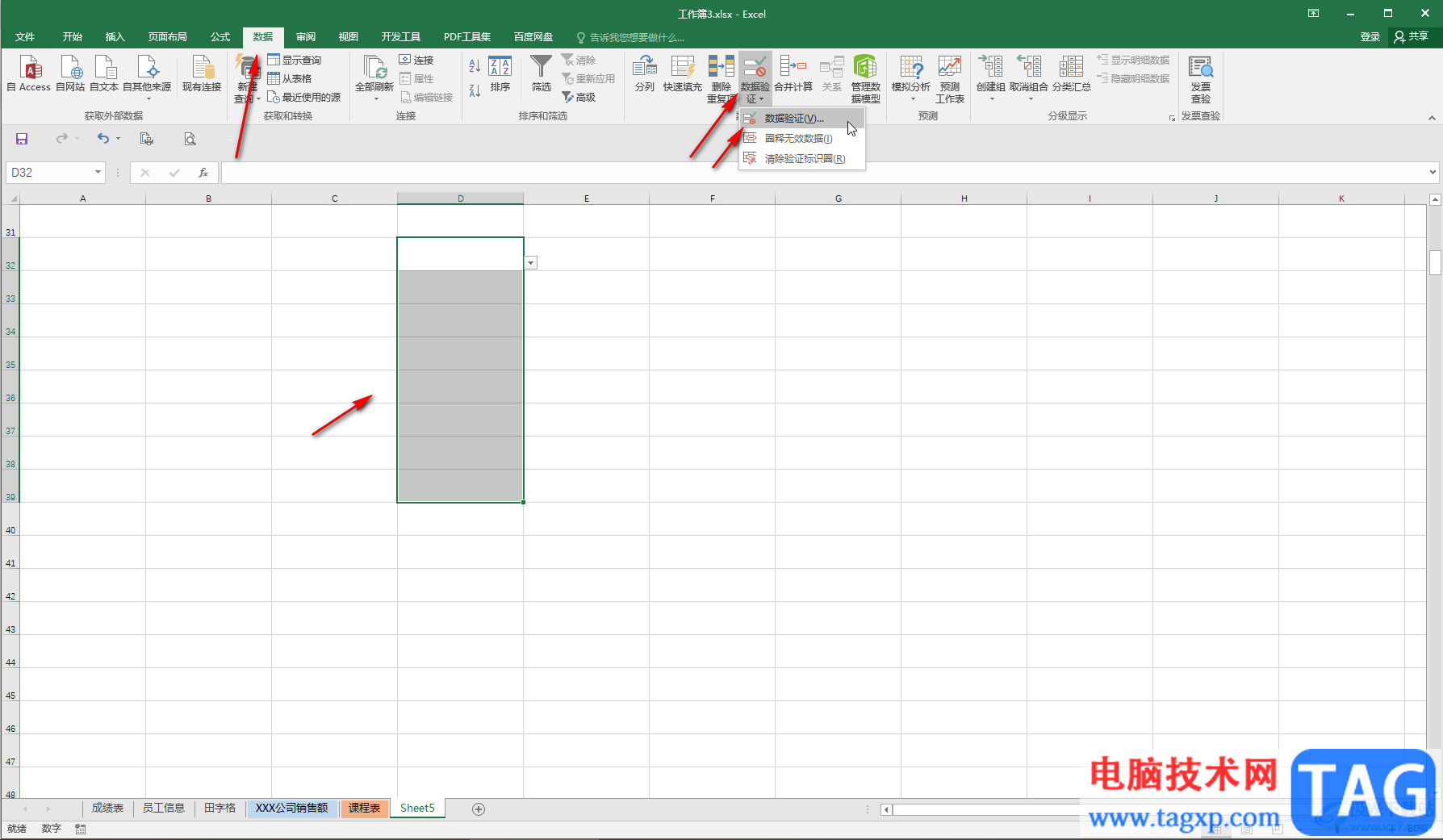Show queries (显示查询)
The width and height of the screenshot is (1443, 840).
(x=295, y=61)
